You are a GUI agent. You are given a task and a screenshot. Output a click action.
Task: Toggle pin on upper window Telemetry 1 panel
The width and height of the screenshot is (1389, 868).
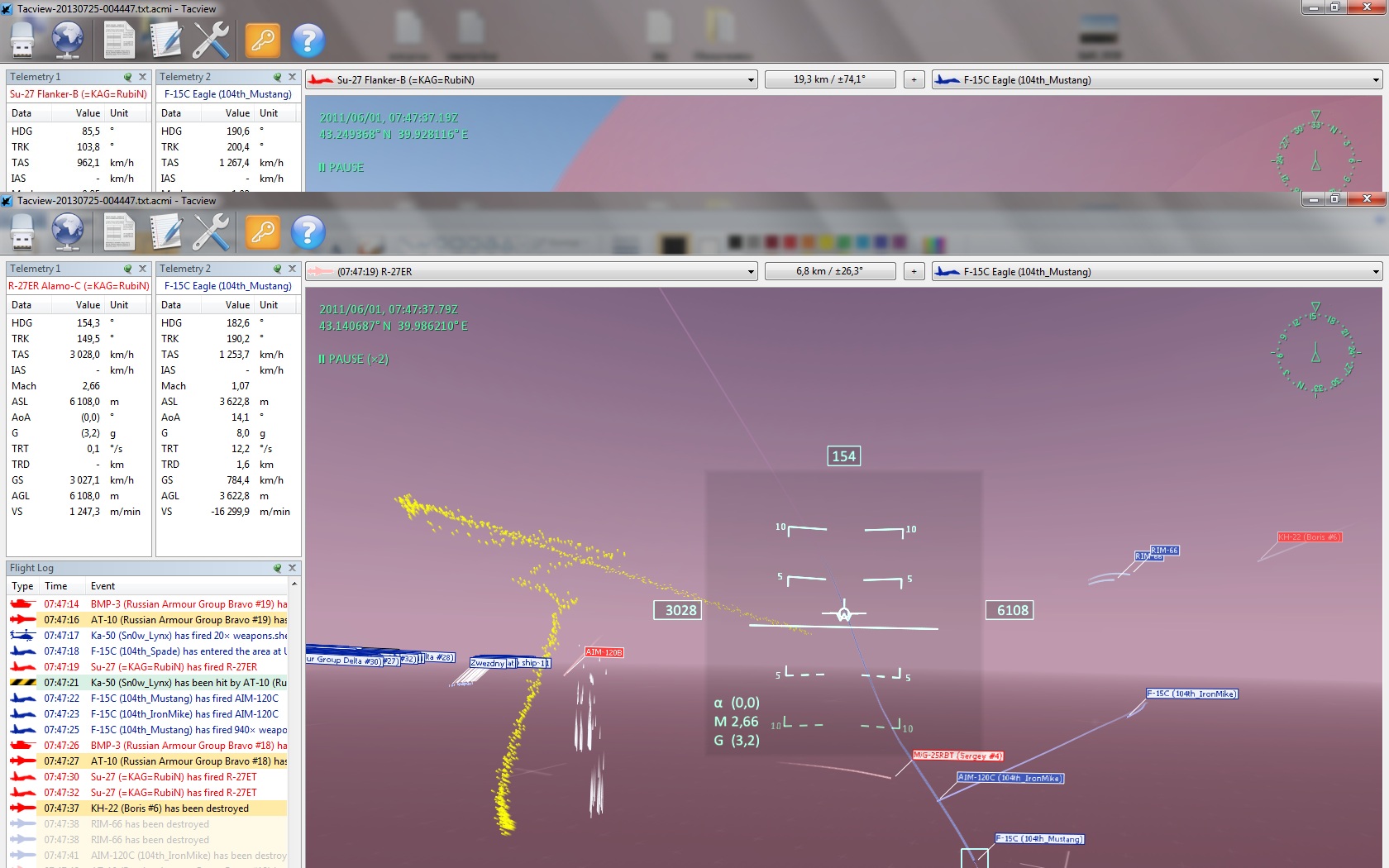coord(128,77)
